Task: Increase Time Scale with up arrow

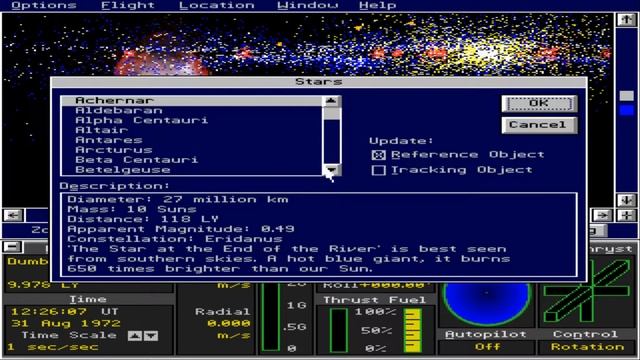Action: click(x=135, y=336)
